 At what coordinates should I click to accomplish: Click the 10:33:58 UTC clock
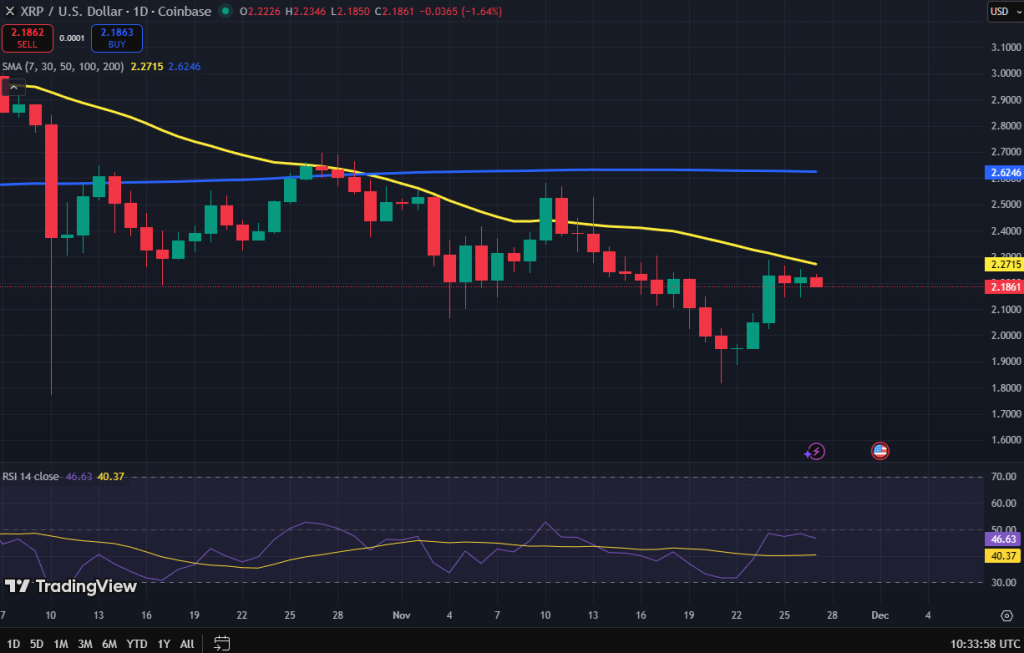click(x=985, y=644)
